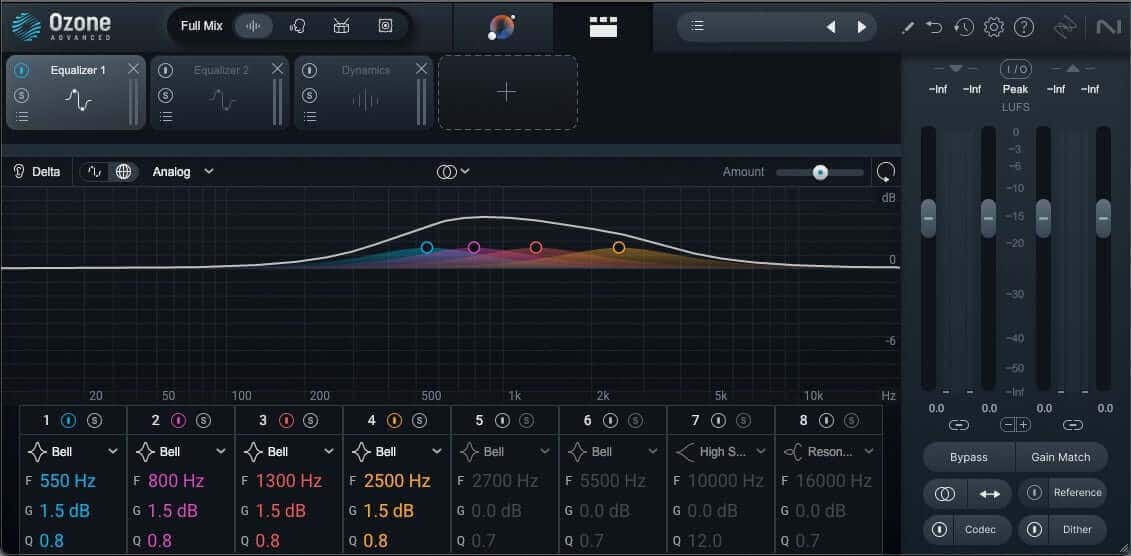Click the Bypass button

tap(969, 457)
